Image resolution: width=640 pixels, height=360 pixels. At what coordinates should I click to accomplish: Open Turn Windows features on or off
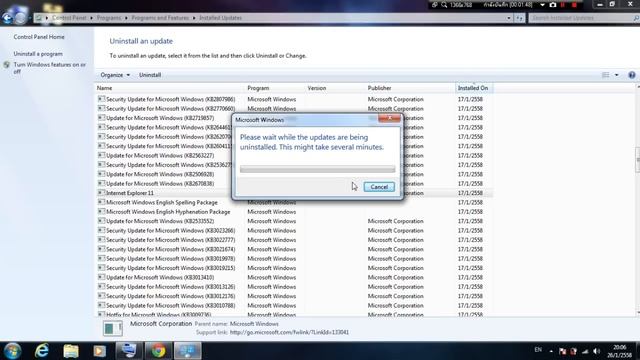50,68
